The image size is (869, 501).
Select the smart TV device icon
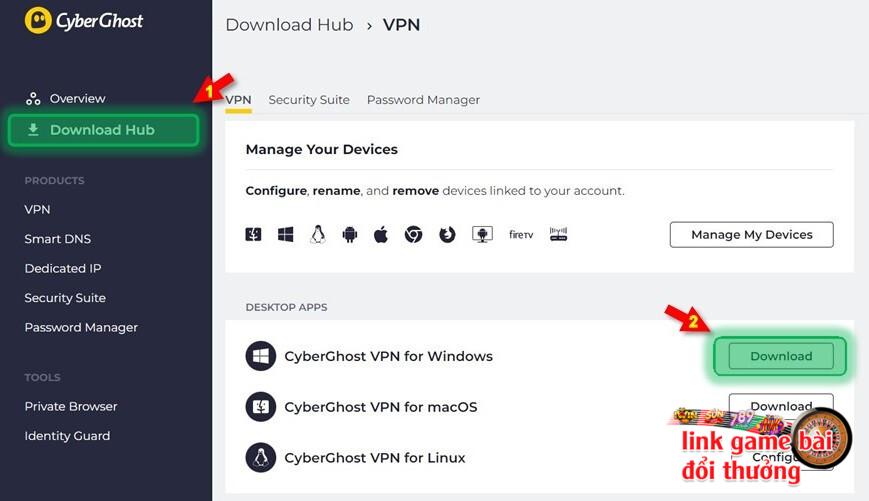tap(482, 235)
